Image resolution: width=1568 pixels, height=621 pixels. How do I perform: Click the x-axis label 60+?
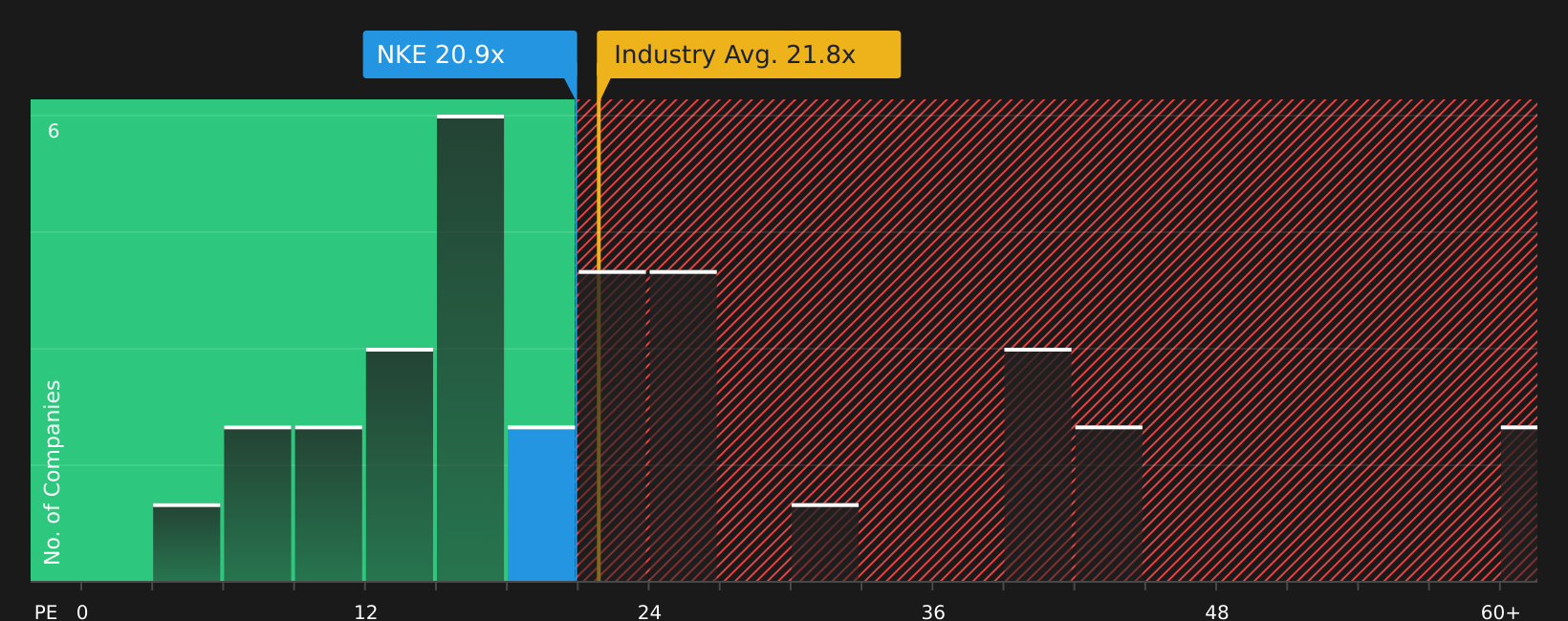pos(1500,612)
